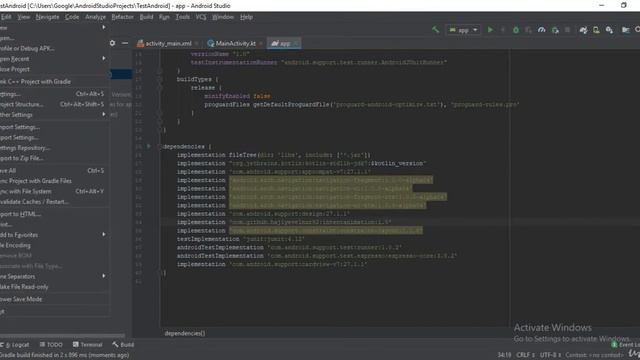Choose Settings Repository menu entry

(54, 148)
